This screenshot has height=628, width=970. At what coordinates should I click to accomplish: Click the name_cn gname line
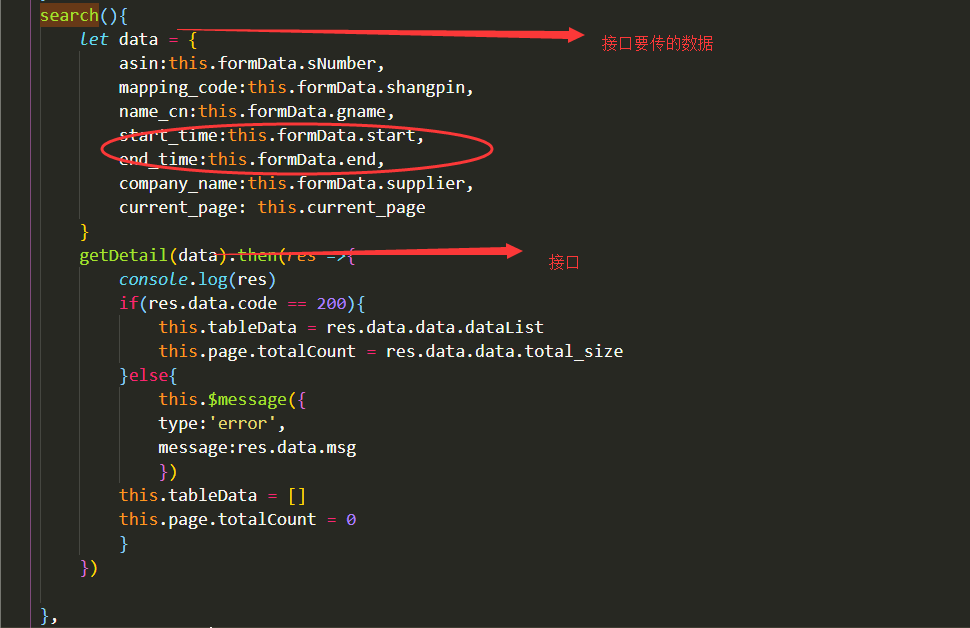point(257,112)
